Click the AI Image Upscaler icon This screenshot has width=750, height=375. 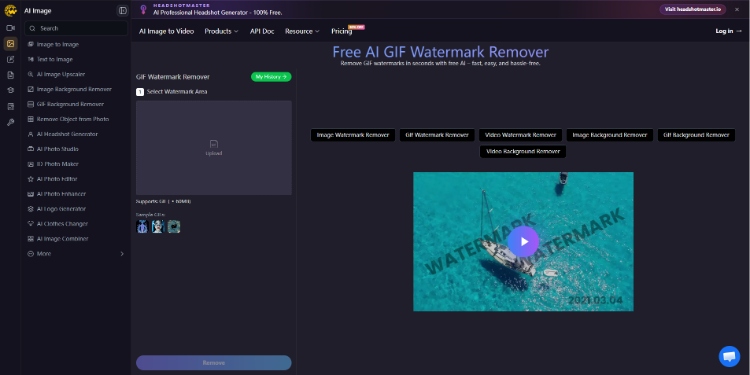click(31, 74)
